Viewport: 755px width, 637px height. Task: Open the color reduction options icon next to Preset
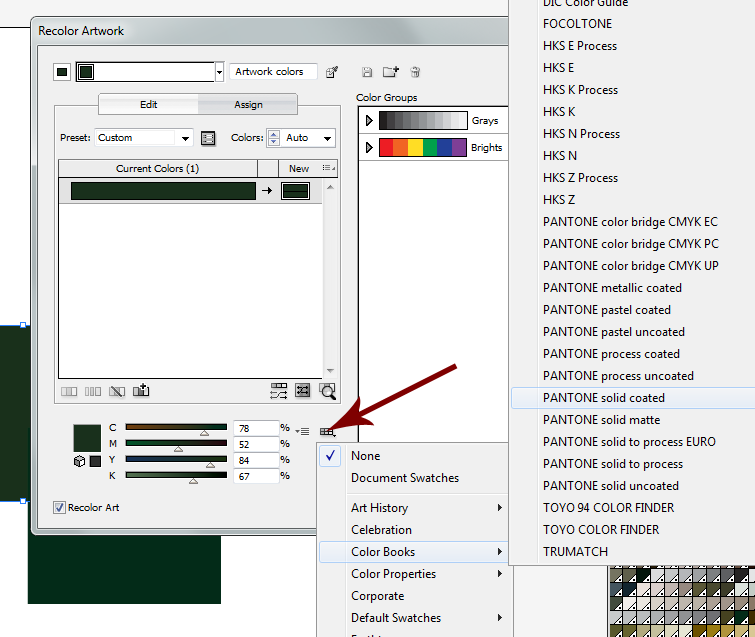(208, 139)
